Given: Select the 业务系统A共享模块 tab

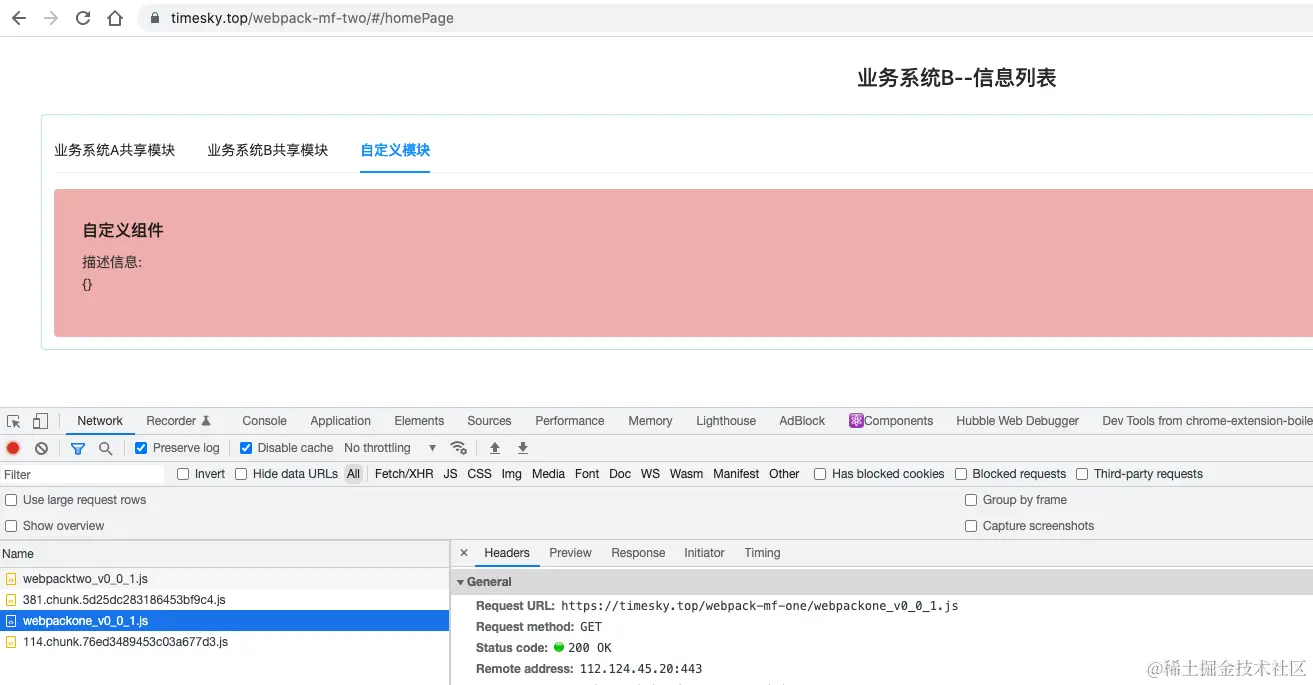Looking at the screenshot, I should (x=115, y=150).
